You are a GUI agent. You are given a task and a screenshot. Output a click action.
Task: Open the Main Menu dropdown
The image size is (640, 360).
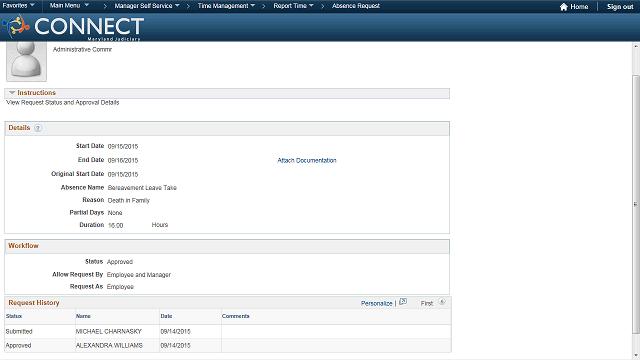pos(69,6)
